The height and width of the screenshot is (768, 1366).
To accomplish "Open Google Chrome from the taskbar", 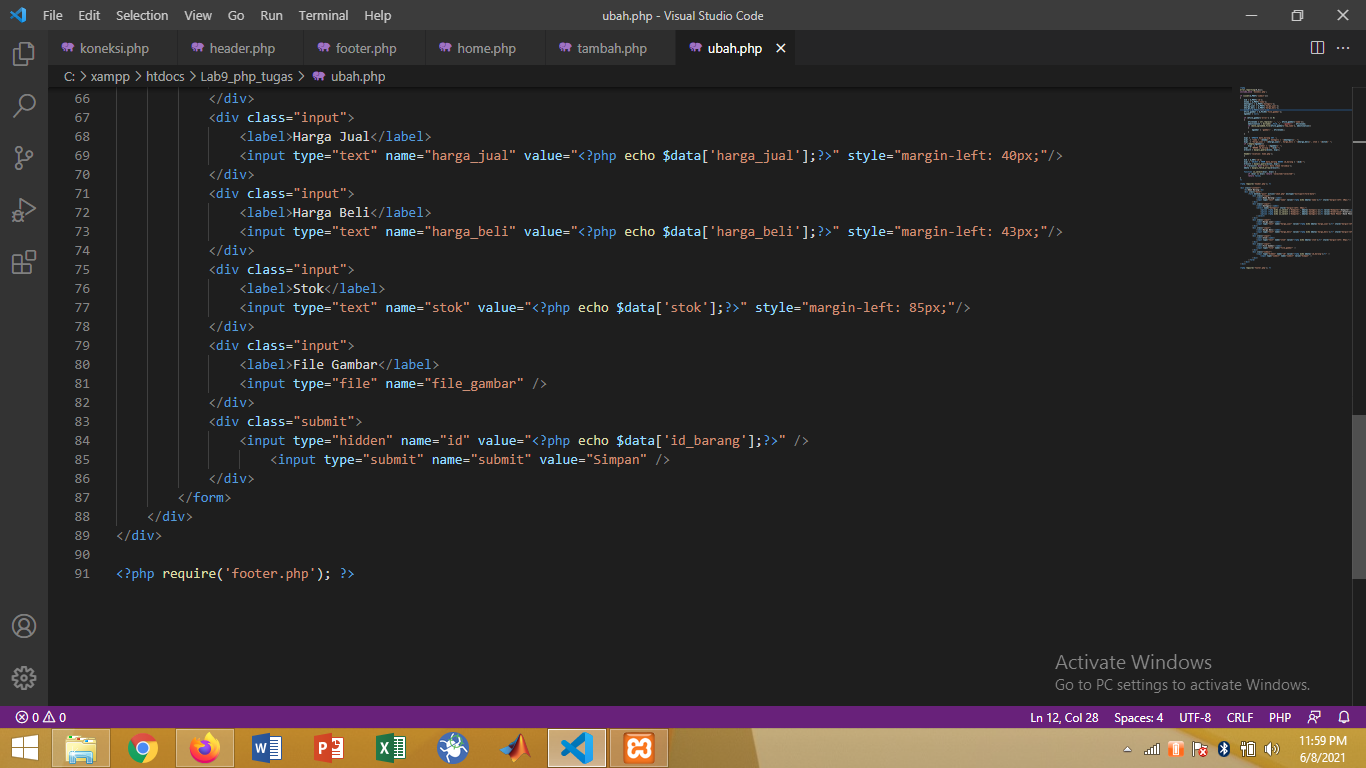I will coord(143,748).
